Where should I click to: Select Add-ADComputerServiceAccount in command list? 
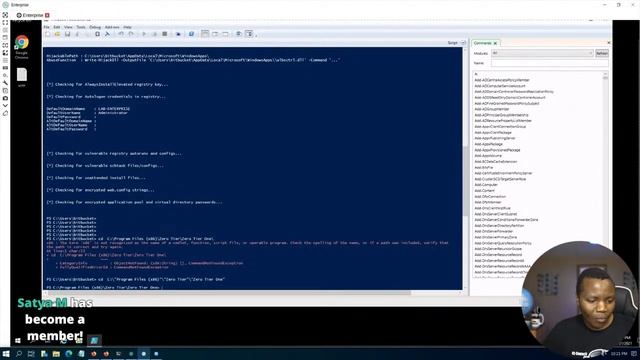(500, 86)
